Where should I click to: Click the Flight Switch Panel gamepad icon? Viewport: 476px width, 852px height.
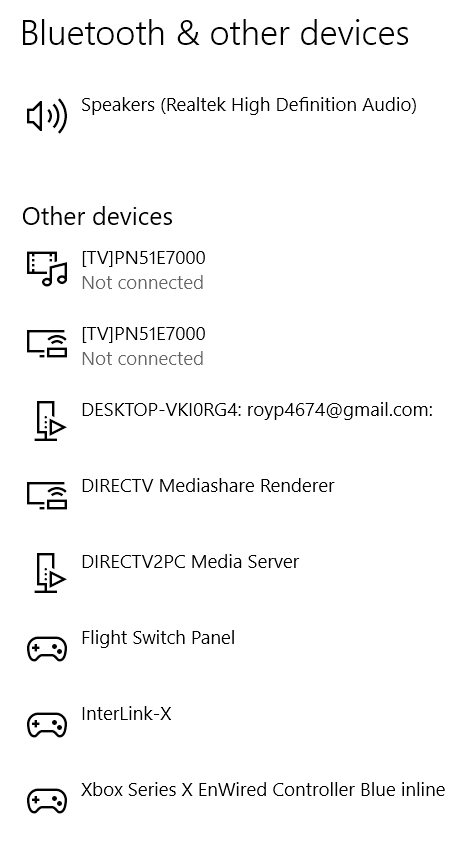(47, 649)
